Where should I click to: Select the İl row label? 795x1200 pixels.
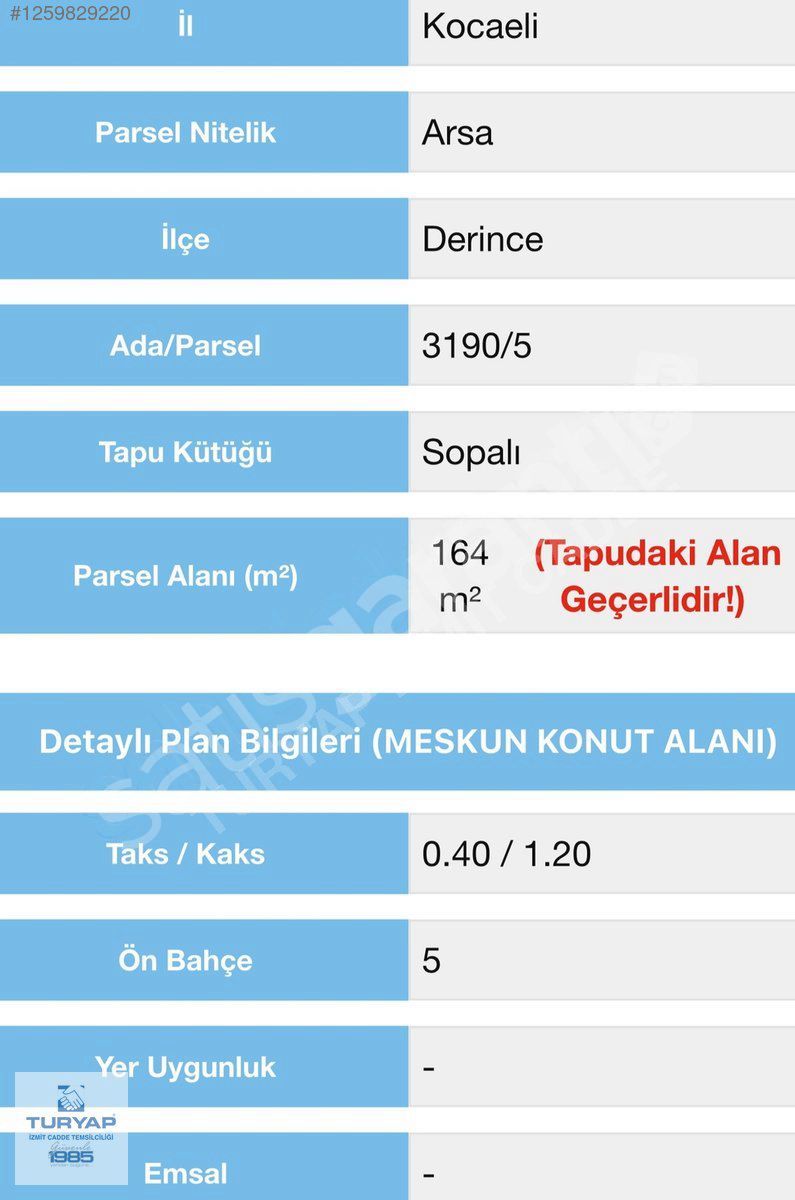(185, 27)
